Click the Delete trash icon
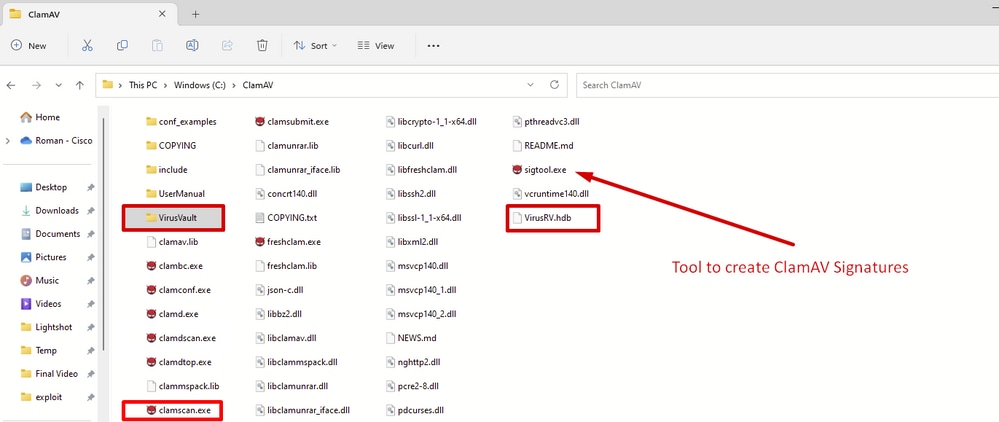The image size is (999, 422). 262,45
